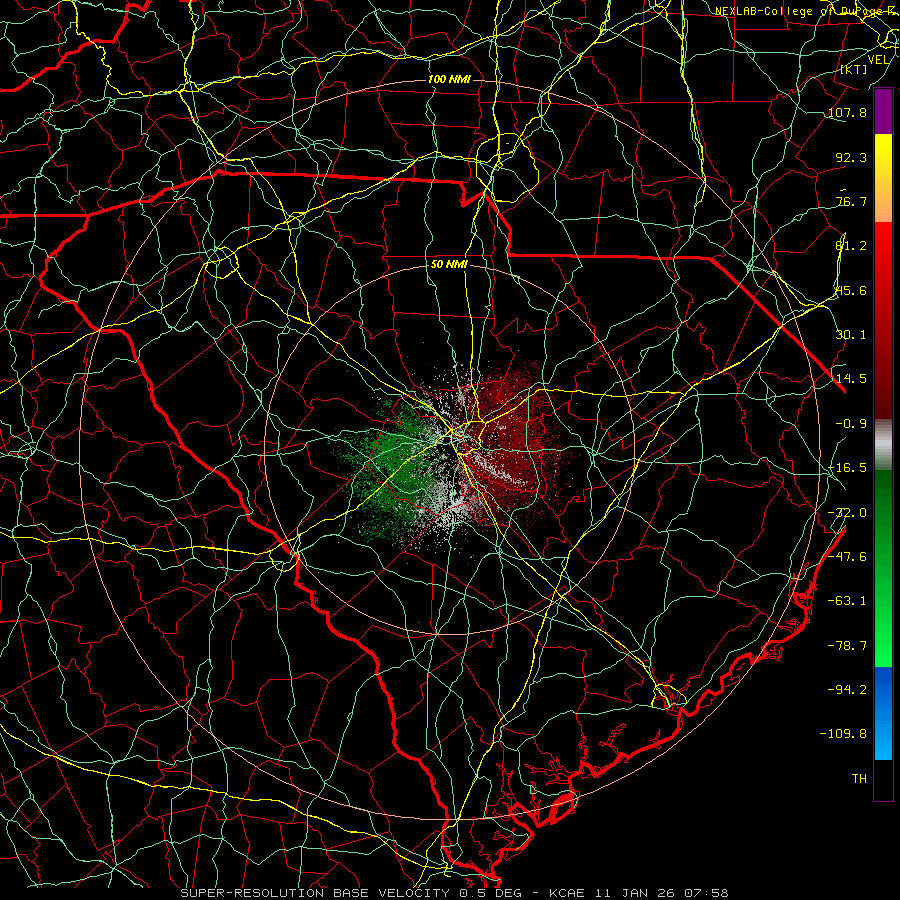Click the Super-Resolution Base Velocity caption
Screen dimensions: 900x900
click(x=455, y=893)
